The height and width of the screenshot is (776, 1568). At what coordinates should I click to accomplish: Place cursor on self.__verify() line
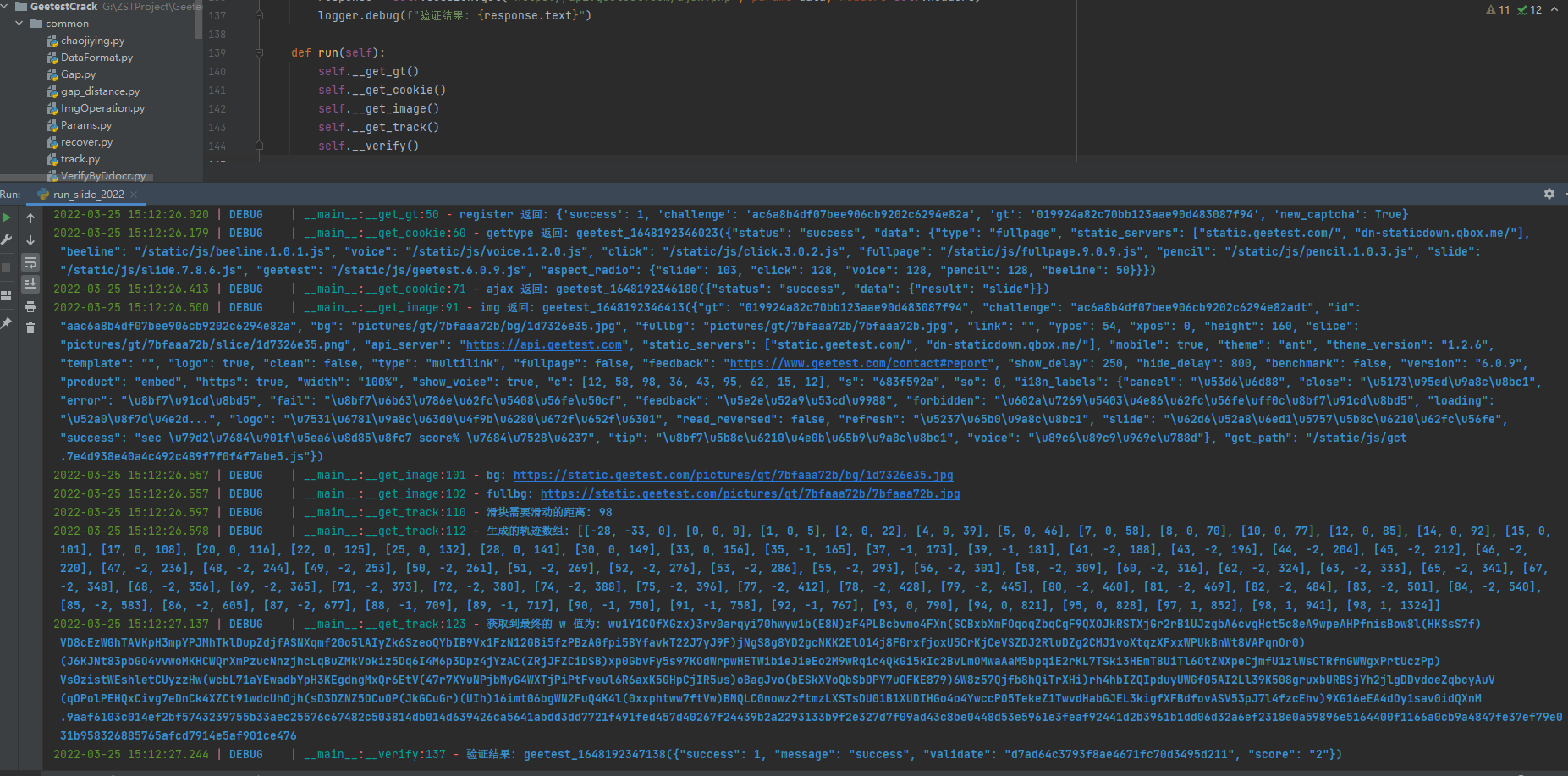pos(368,146)
